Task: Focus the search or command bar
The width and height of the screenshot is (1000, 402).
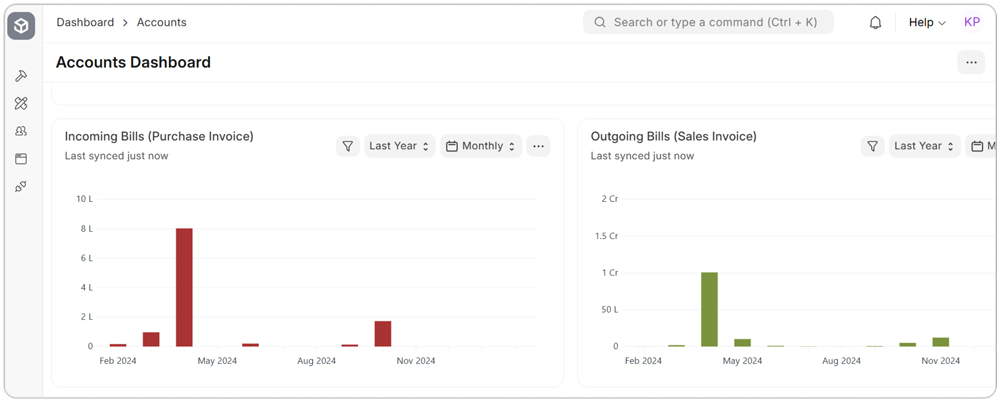Action: point(709,22)
